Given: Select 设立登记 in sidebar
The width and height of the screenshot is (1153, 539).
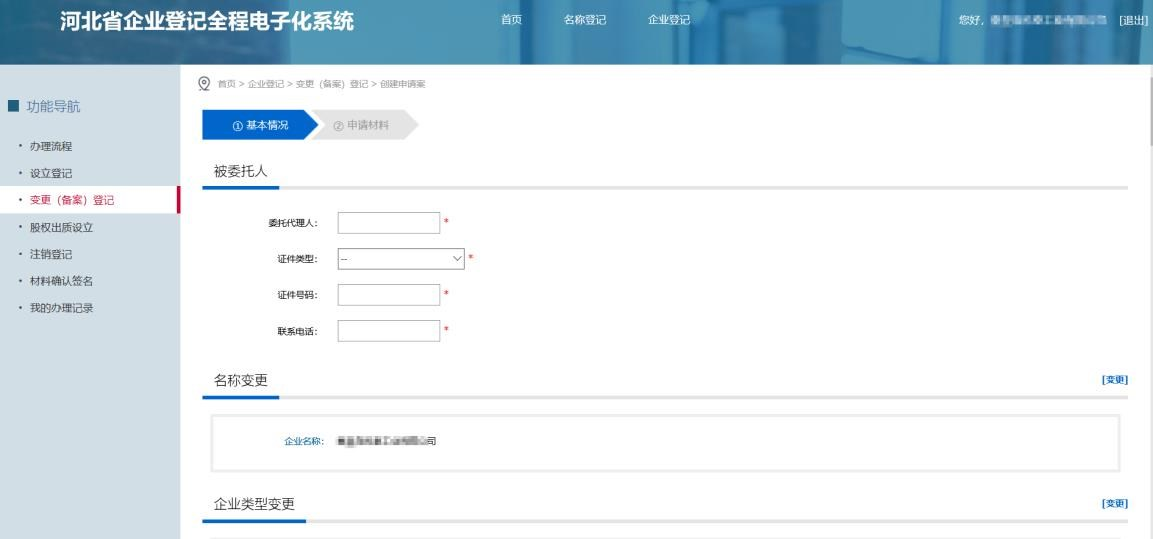Looking at the screenshot, I should pos(51,173).
